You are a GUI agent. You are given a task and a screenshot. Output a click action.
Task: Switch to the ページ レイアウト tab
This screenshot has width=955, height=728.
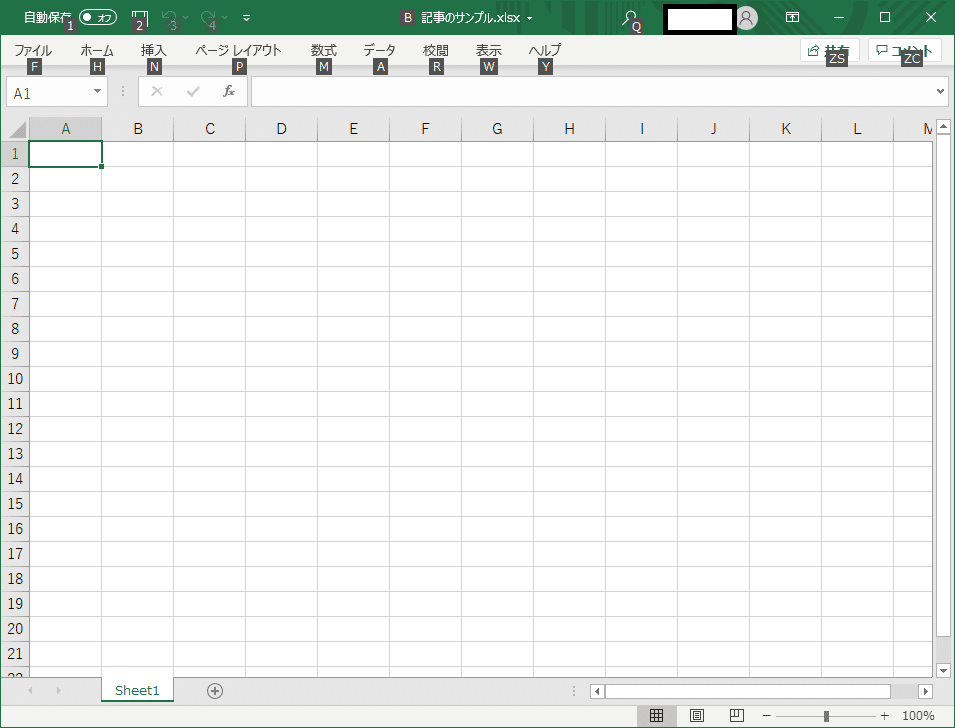[238, 51]
